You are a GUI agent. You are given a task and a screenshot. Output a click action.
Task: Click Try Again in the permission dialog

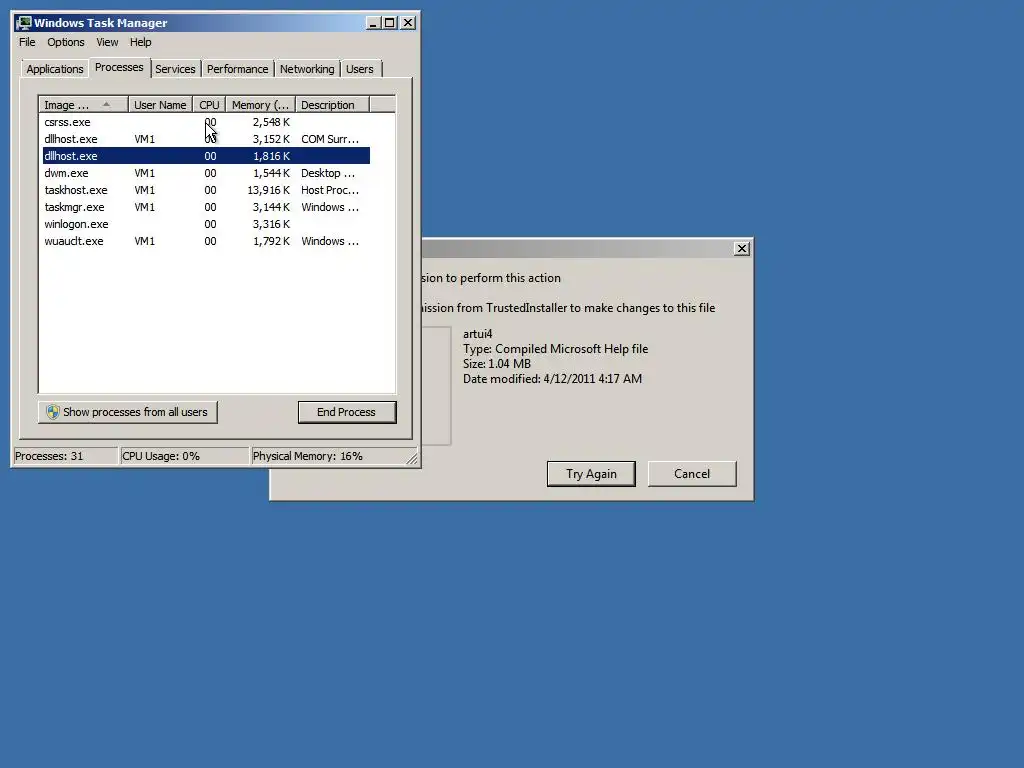tap(591, 473)
